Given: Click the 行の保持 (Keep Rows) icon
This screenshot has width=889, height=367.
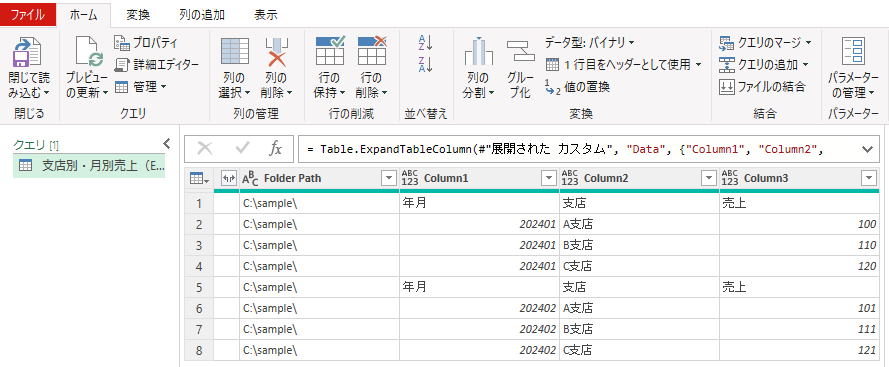Looking at the screenshot, I should (x=330, y=52).
